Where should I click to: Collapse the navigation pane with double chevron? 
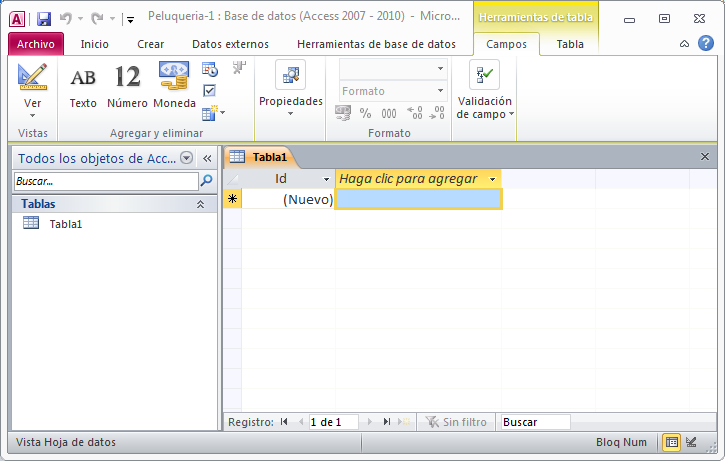(207, 159)
